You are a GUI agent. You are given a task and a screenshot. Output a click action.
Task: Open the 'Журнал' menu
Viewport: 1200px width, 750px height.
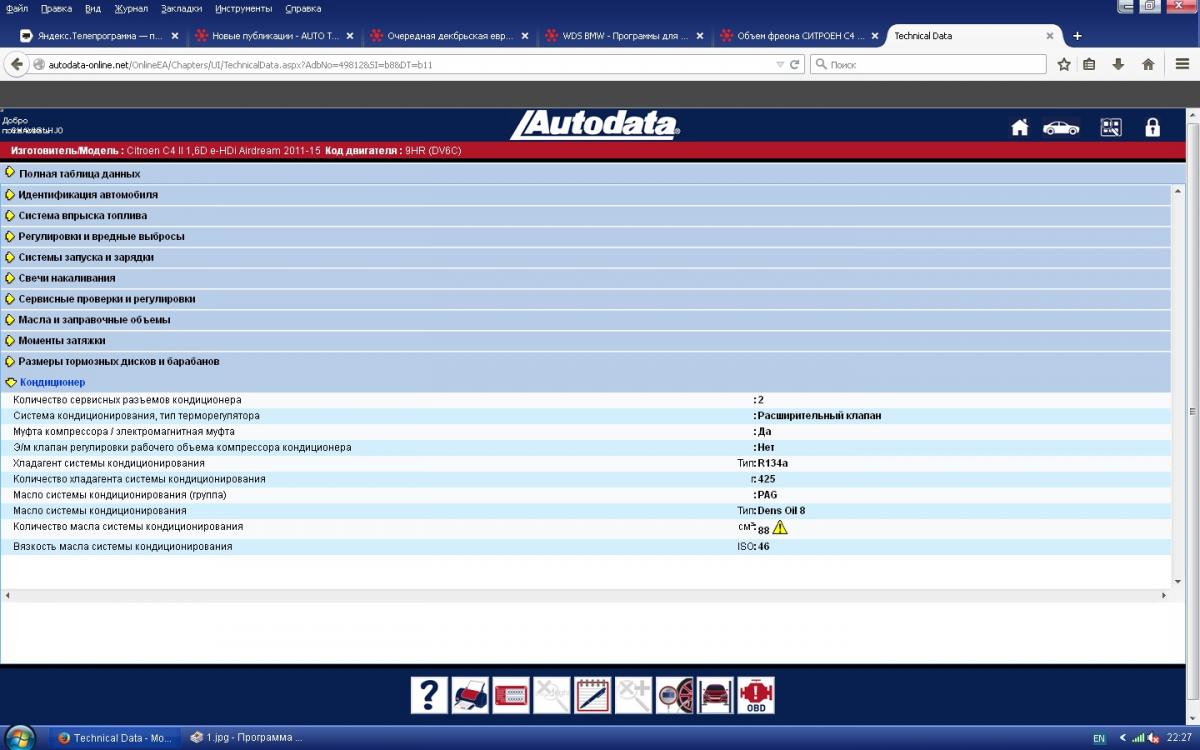click(x=131, y=8)
